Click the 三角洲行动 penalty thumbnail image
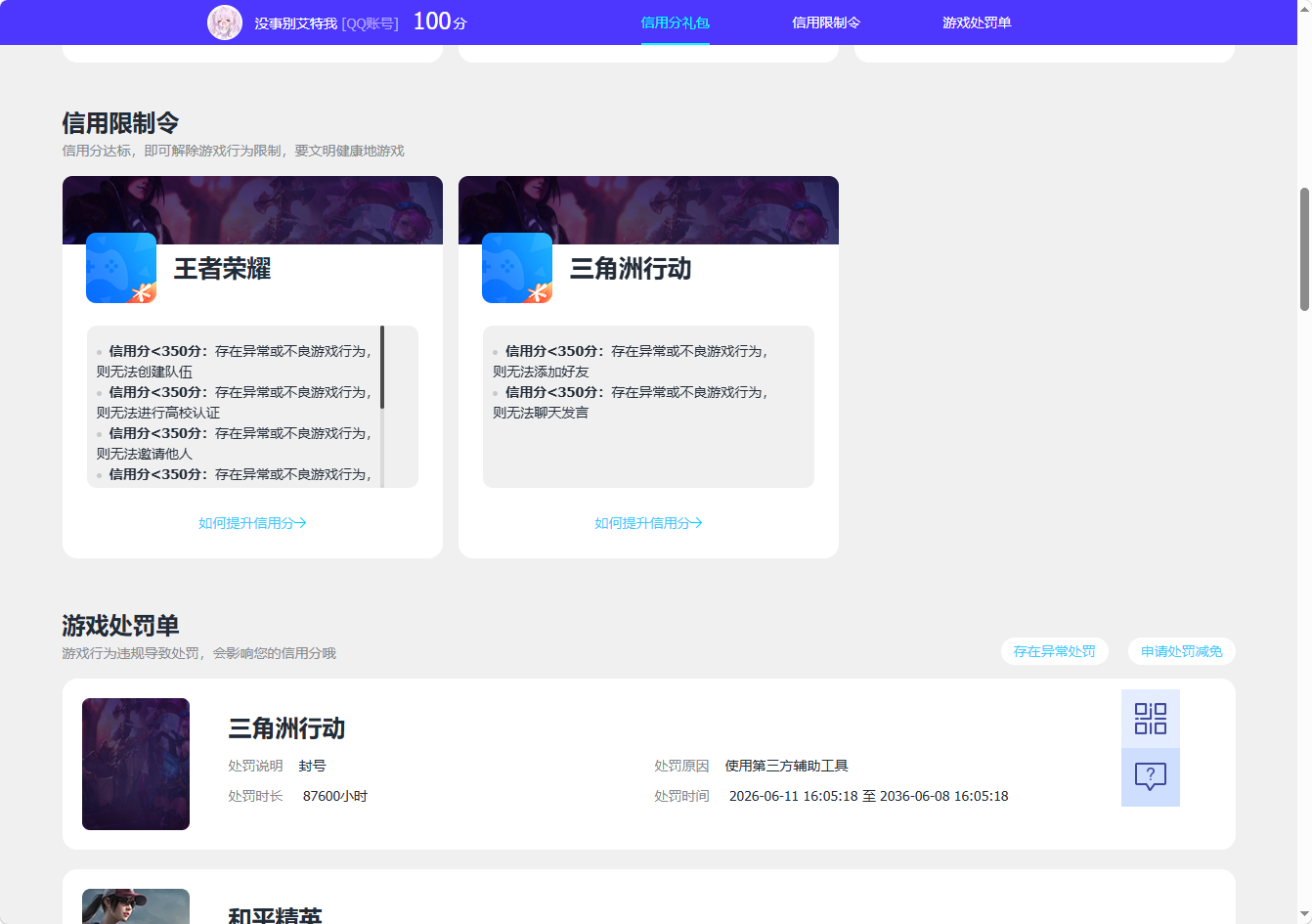The height and width of the screenshot is (924, 1312). [136, 764]
